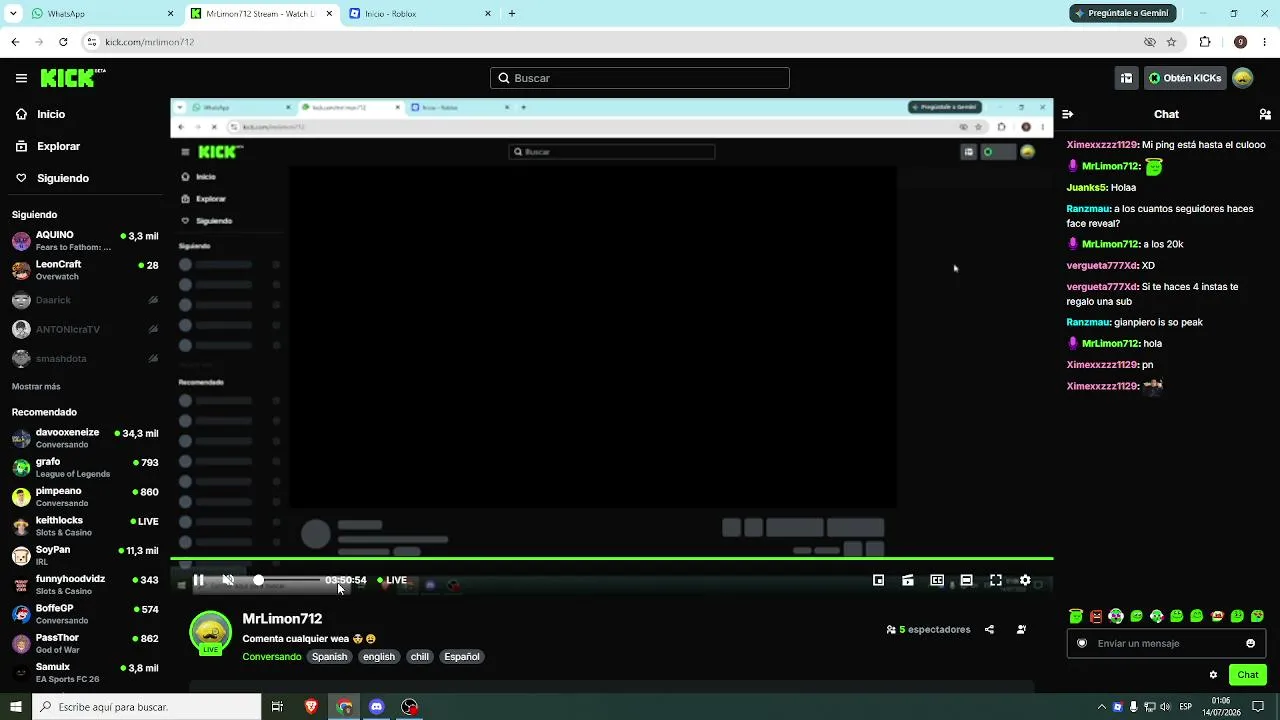Open a new browser tab
1280x720 pixels.
(x=512, y=14)
